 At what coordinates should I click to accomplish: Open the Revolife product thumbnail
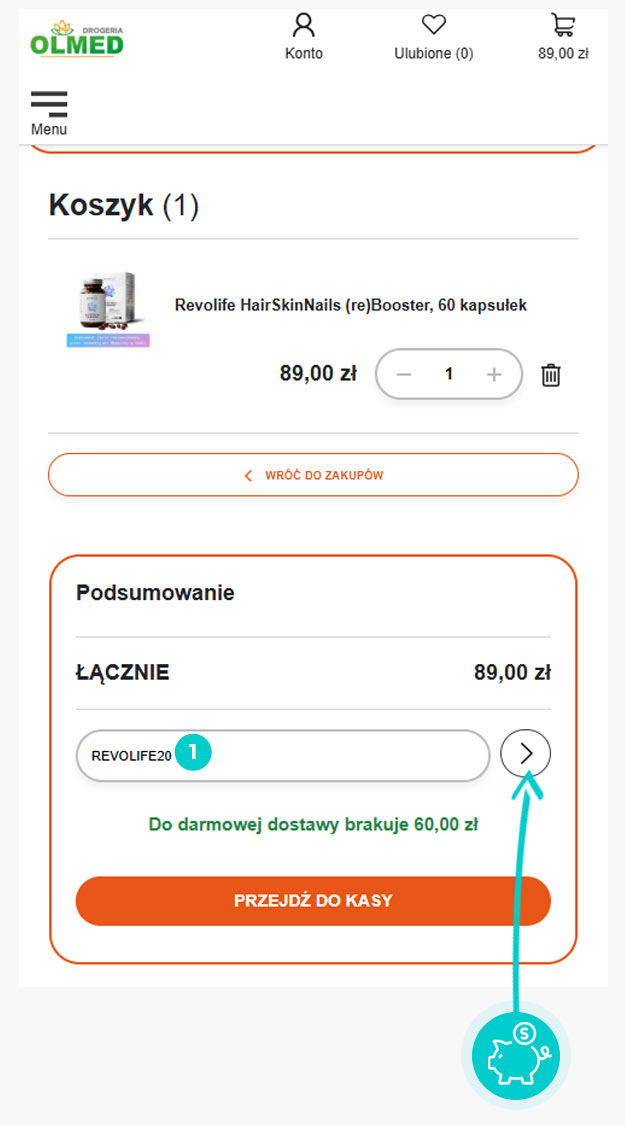107,308
